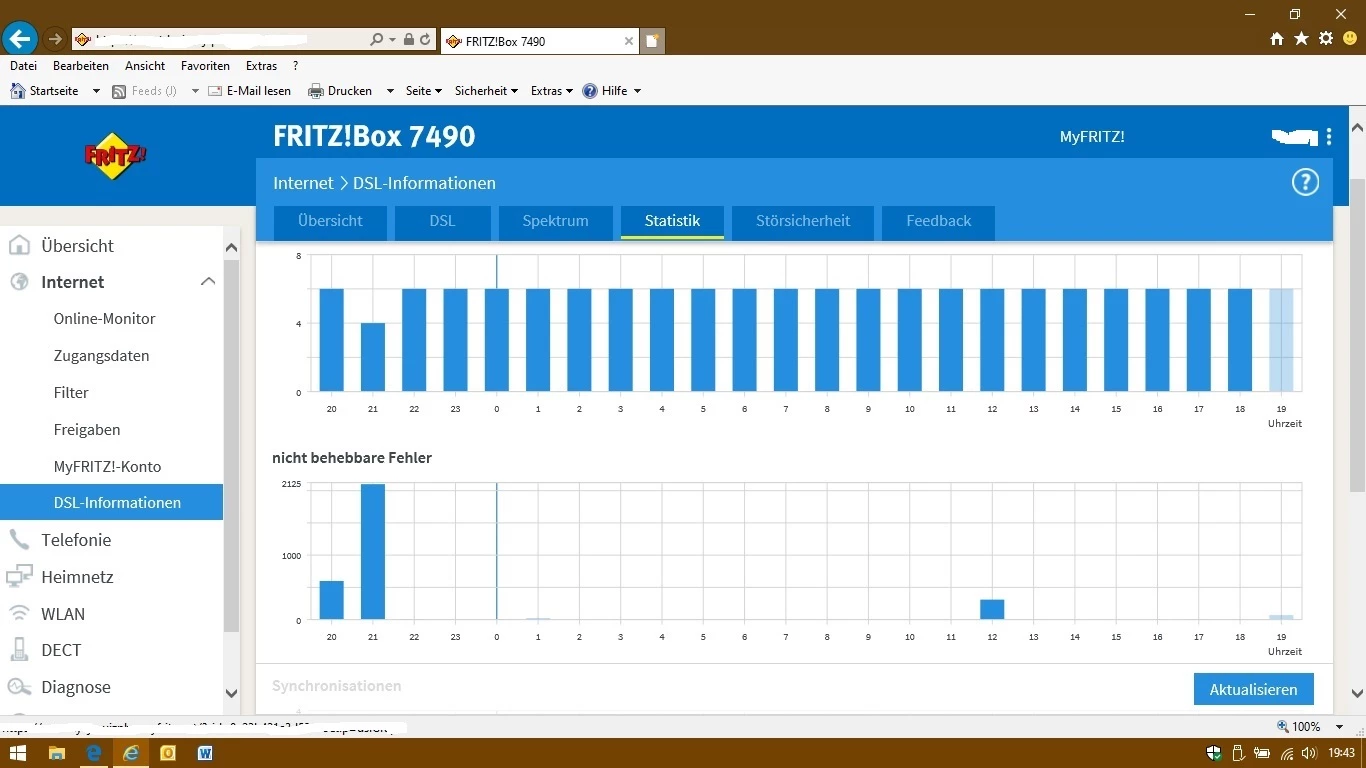Switch to the Störsicherheit tab
The width and height of the screenshot is (1366, 768).
(803, 222)
